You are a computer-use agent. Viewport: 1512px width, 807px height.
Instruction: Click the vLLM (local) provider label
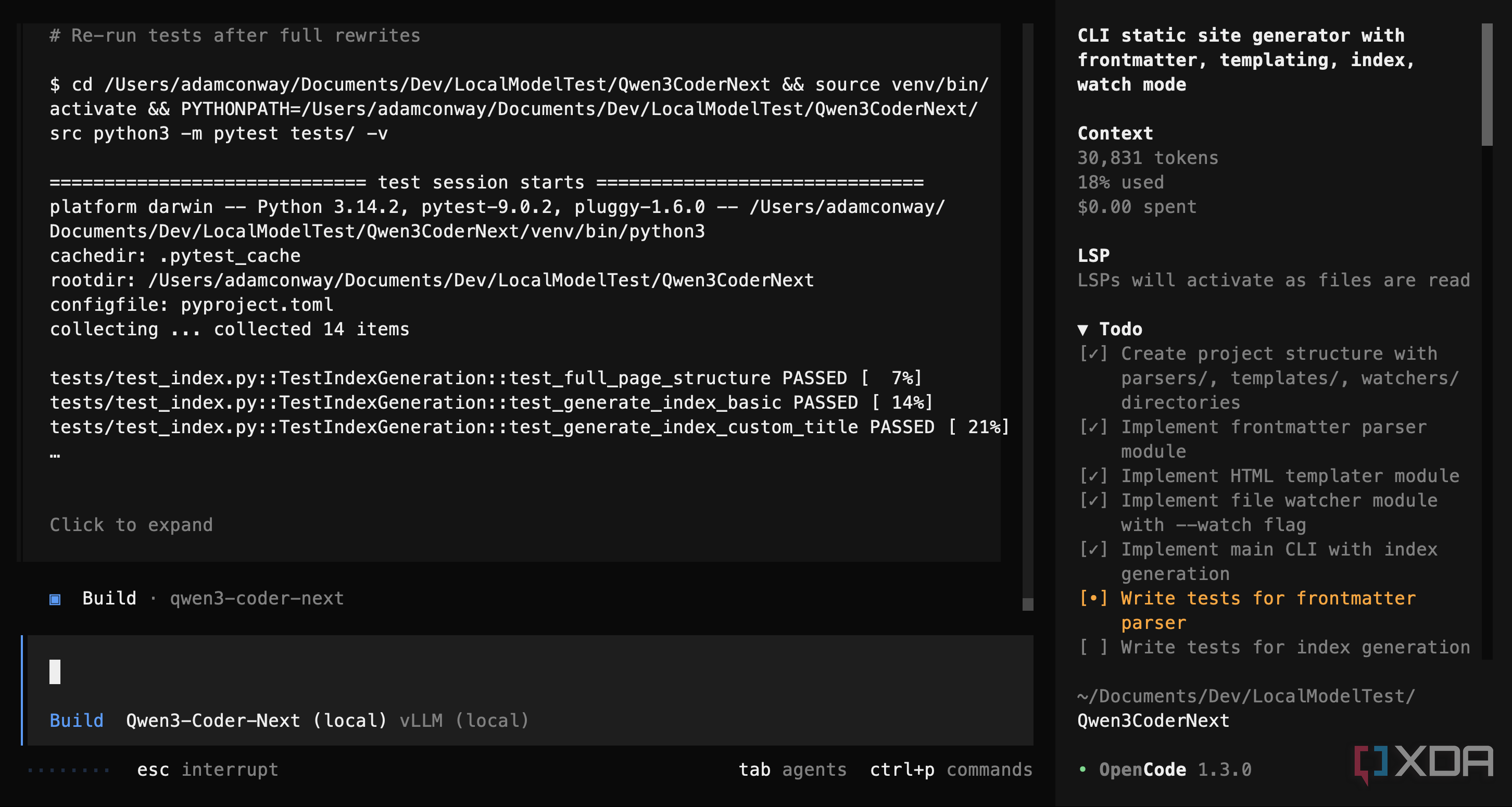click(x=464, y=721)
